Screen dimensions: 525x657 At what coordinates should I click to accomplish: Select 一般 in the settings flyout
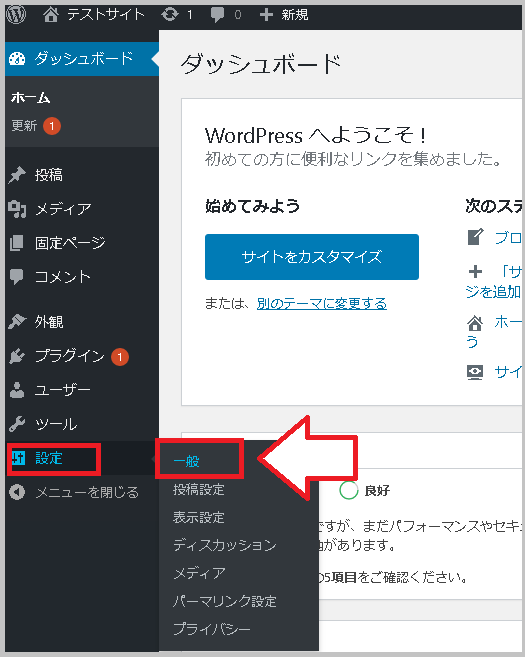186,461
